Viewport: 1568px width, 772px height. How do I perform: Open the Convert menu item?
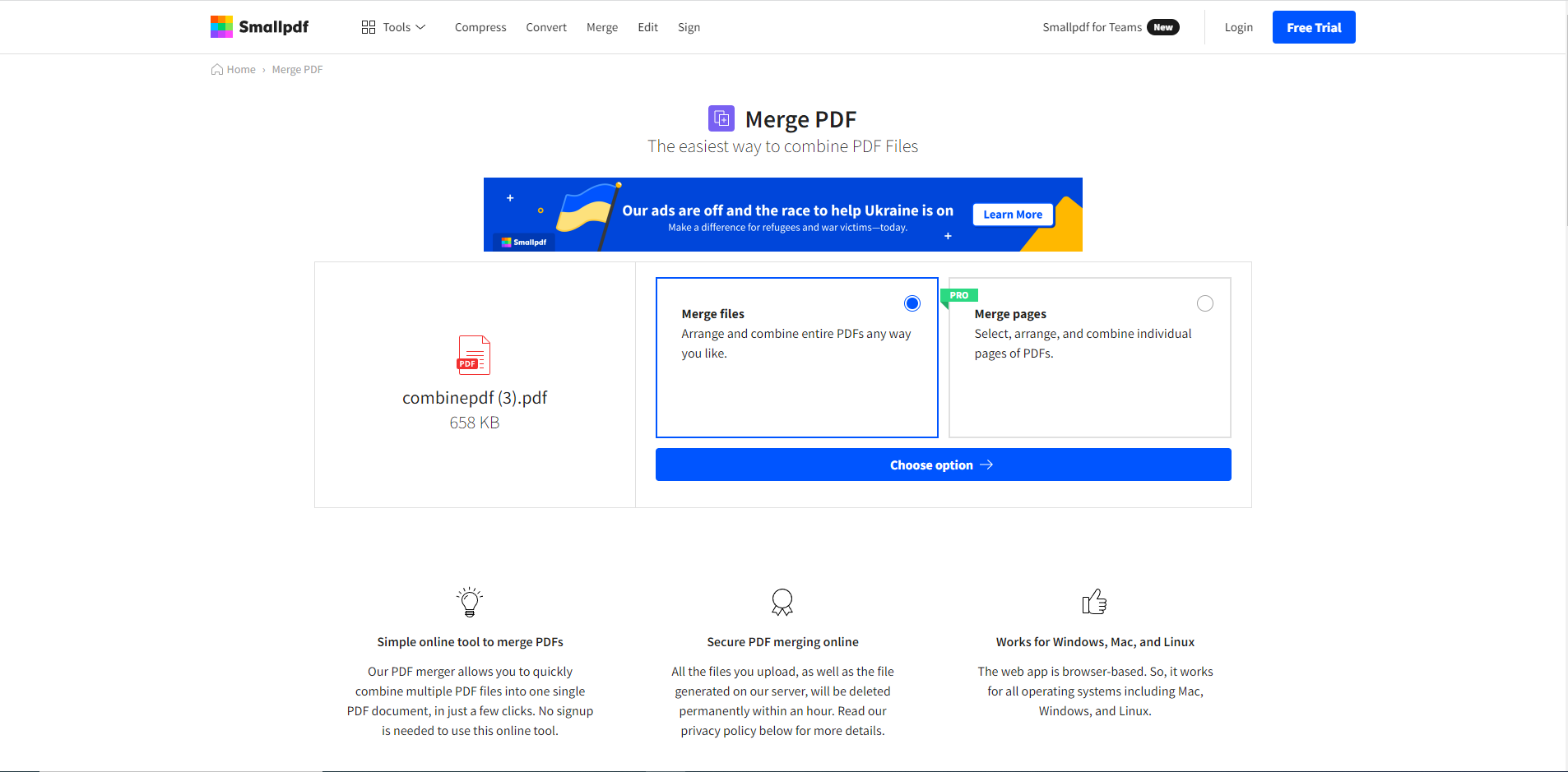545,26
